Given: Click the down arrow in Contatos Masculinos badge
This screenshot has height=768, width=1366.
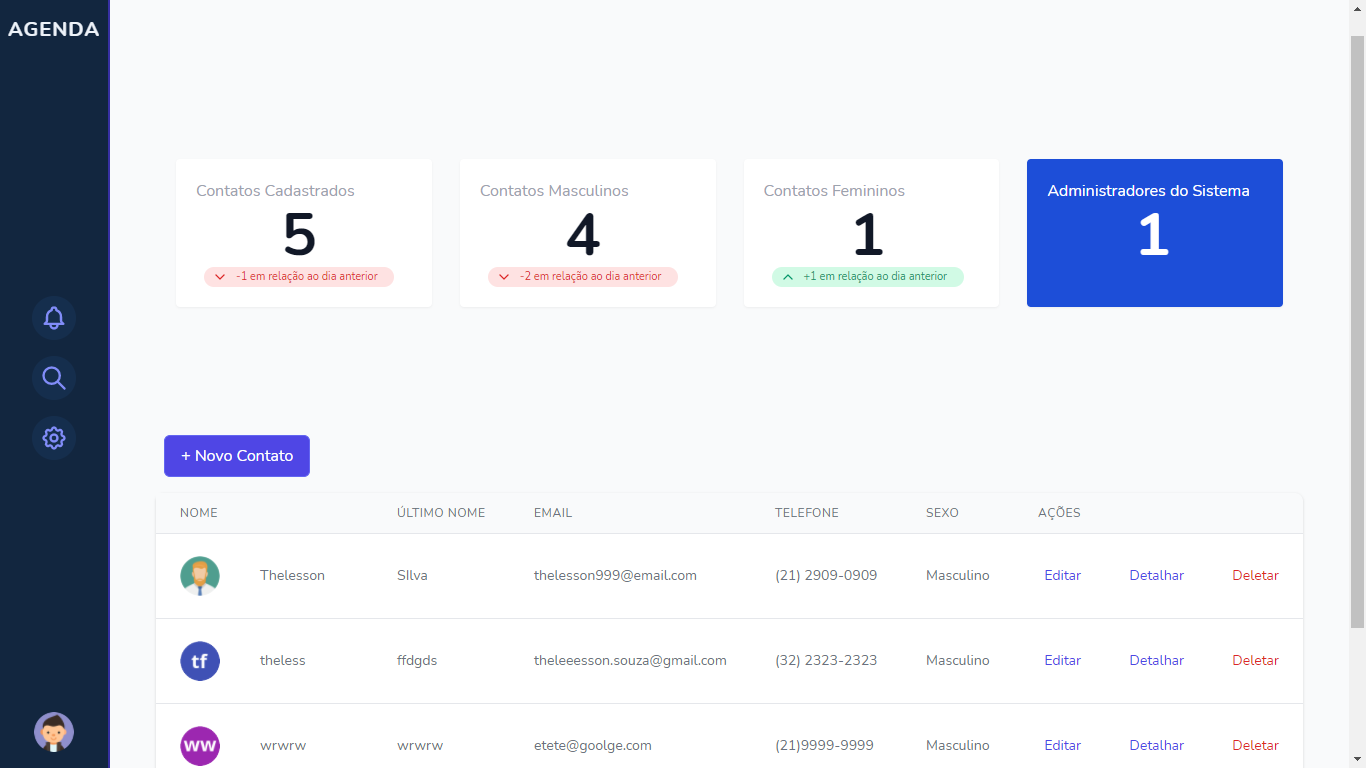Looking at the screenshot, I should pyautogui.click(x=504, y=277).
